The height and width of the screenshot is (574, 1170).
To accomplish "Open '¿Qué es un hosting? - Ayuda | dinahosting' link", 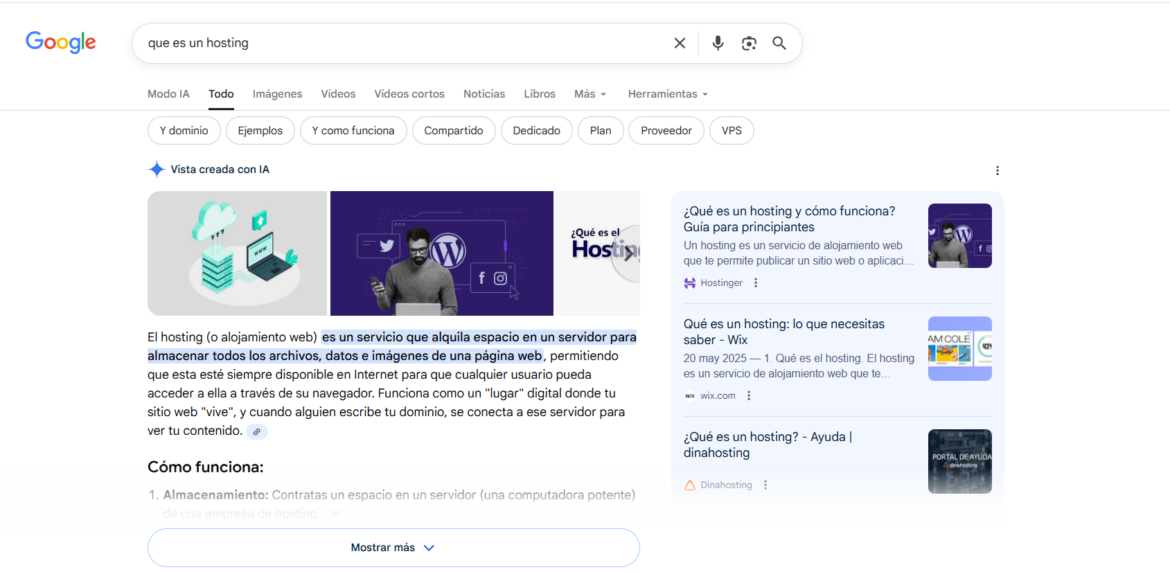I will coord(768,445).
